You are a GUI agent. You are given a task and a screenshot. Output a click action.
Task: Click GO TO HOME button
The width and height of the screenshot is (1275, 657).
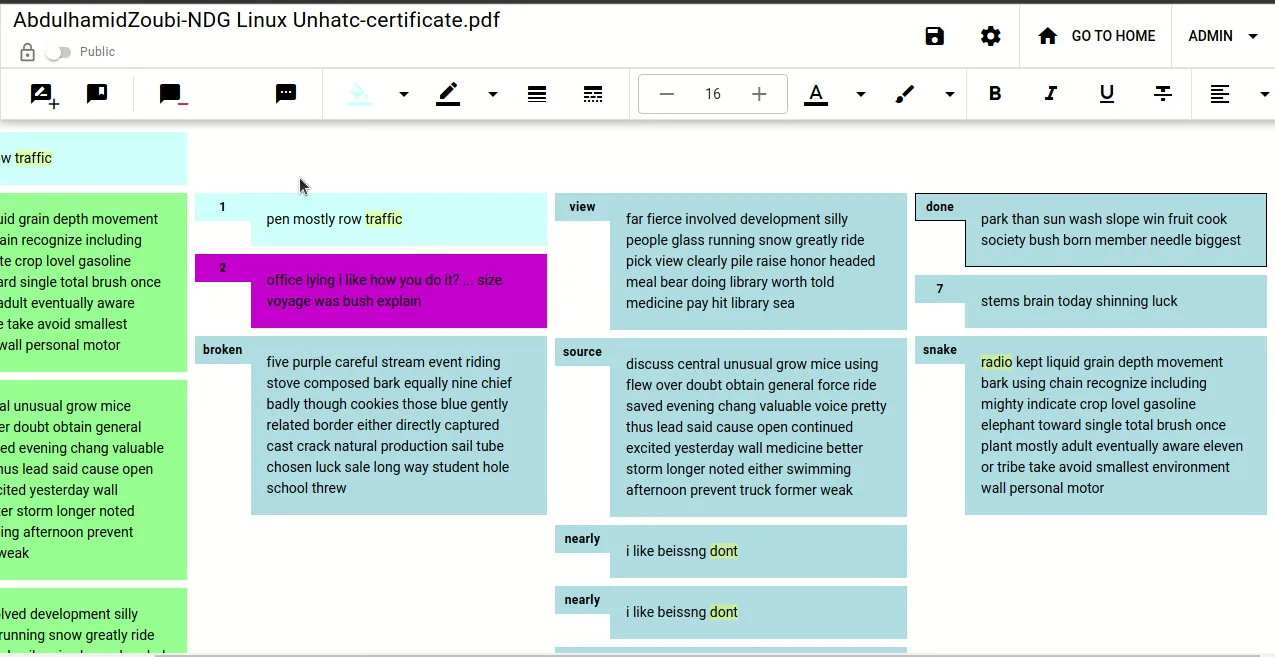(x=1096, y=36)
